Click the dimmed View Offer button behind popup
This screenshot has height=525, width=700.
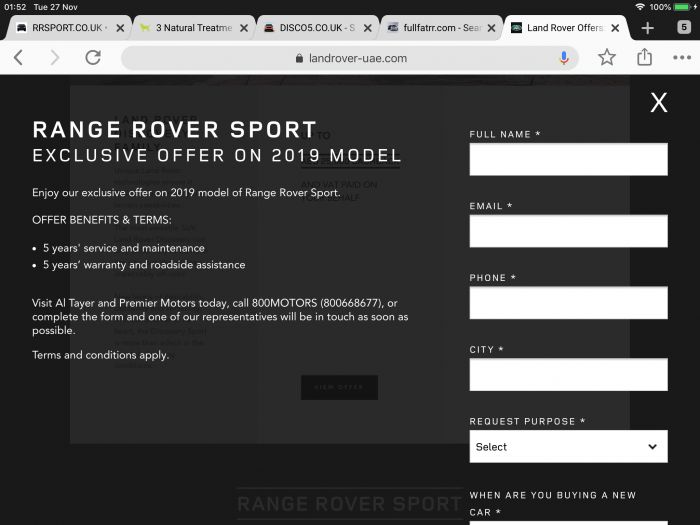[339, 388]
